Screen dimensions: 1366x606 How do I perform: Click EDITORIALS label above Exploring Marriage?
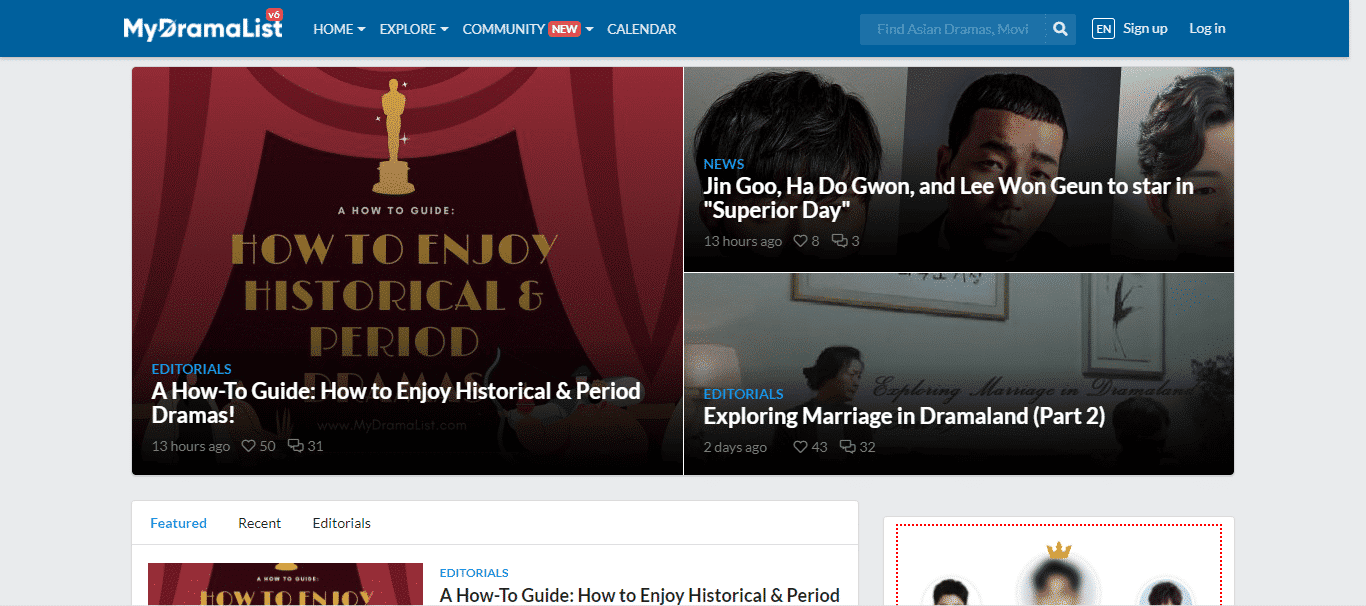point(743,394)
